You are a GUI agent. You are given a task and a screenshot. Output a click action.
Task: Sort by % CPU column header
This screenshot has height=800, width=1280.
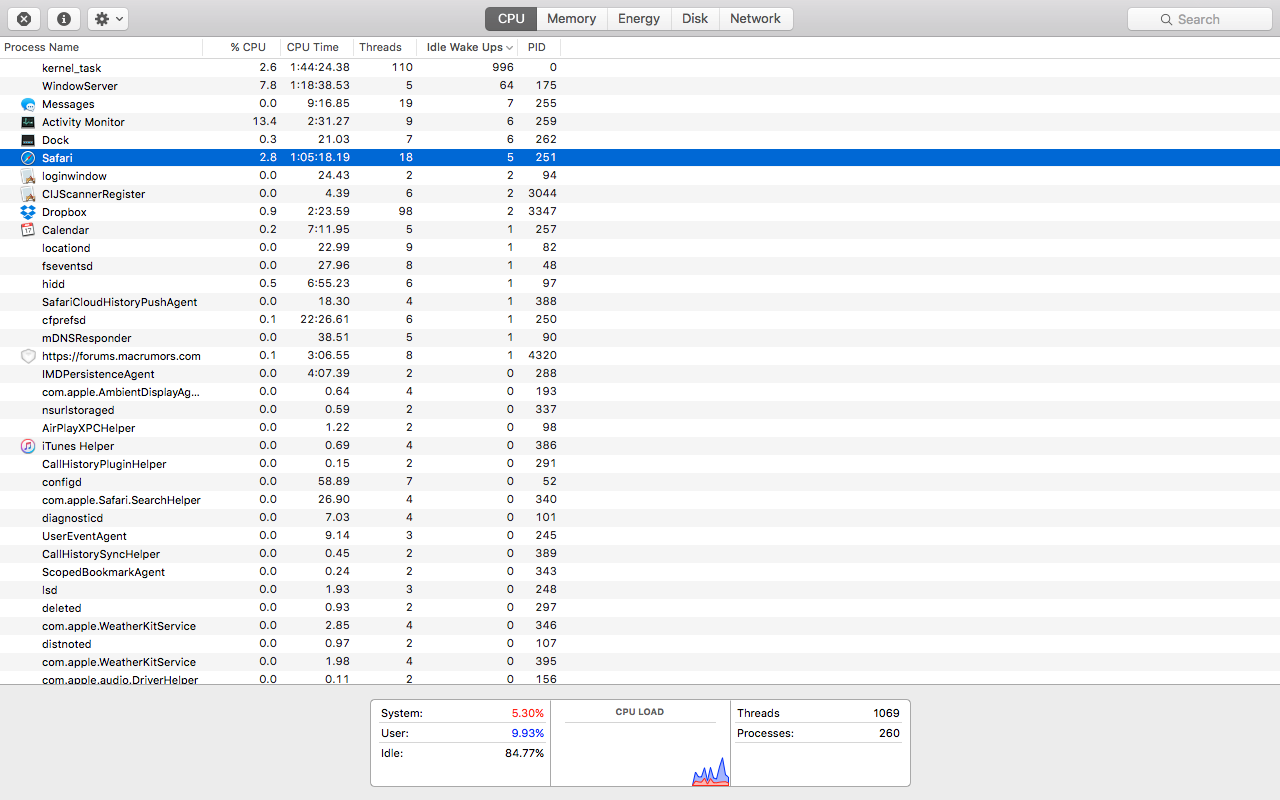tap(242, 47)
